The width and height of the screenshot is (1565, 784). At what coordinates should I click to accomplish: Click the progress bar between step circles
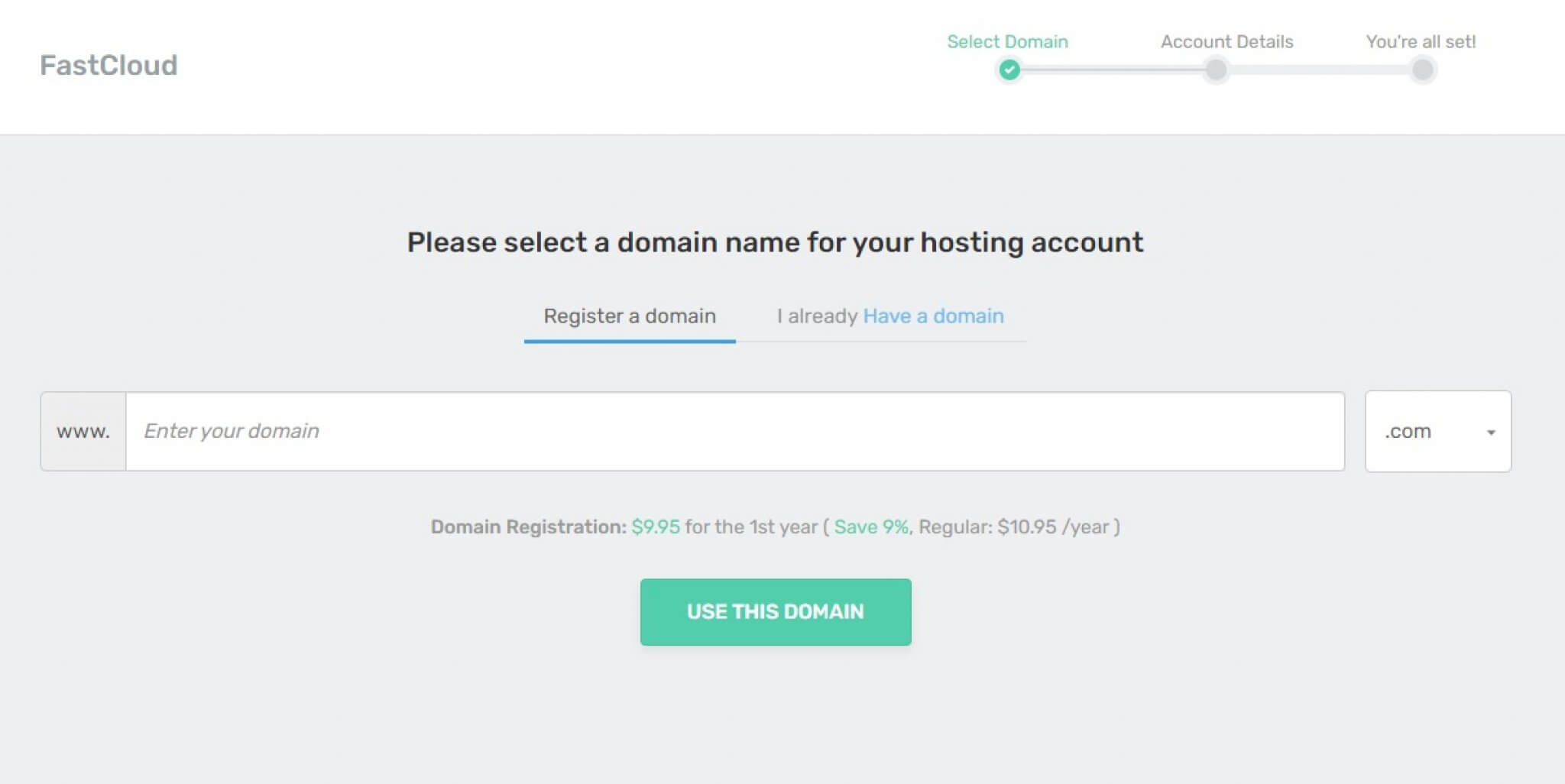pos(1112,70)
